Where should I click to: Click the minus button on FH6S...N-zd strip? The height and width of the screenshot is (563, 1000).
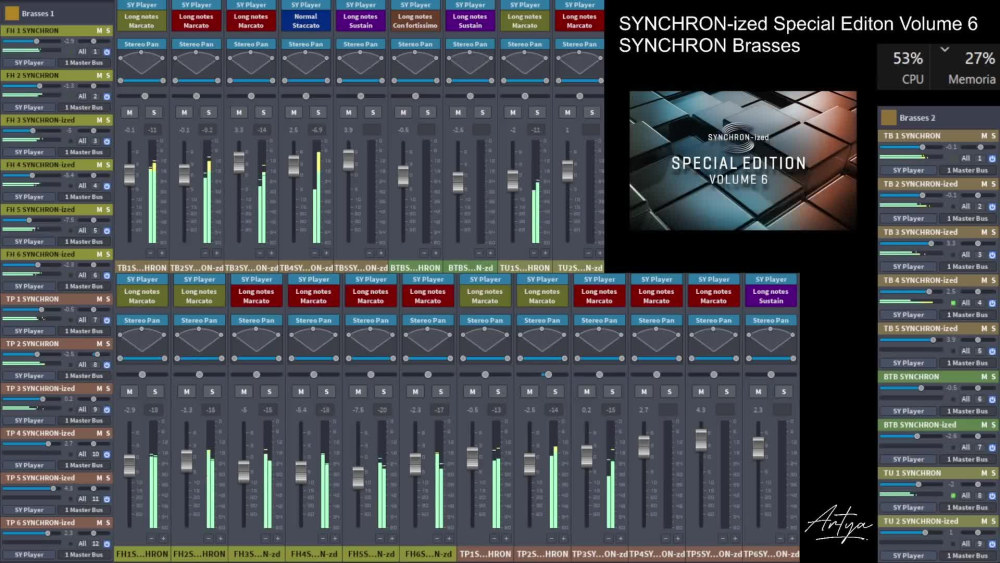pos(436,539)
